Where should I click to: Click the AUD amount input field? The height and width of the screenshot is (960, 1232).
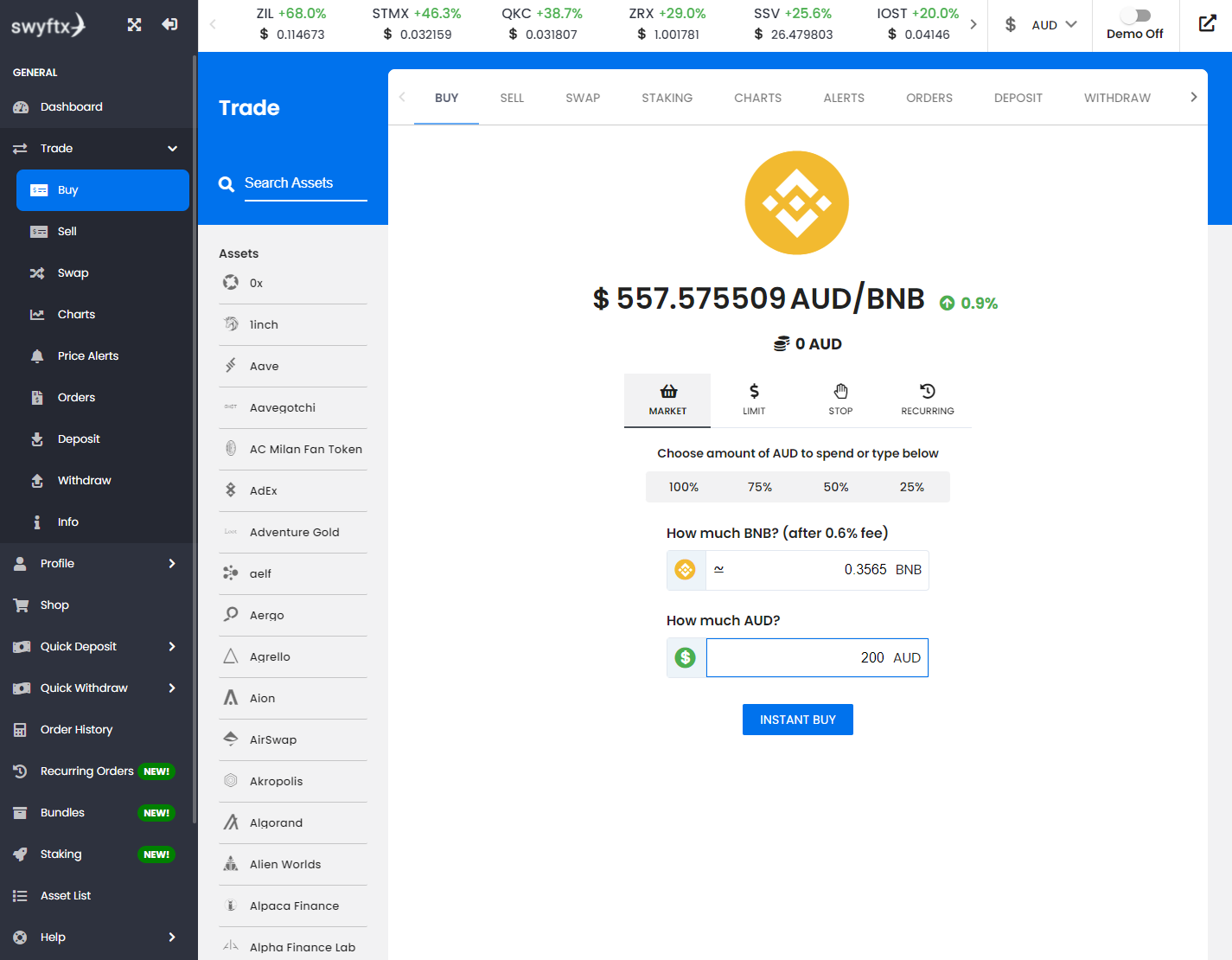tap(817, 658)
